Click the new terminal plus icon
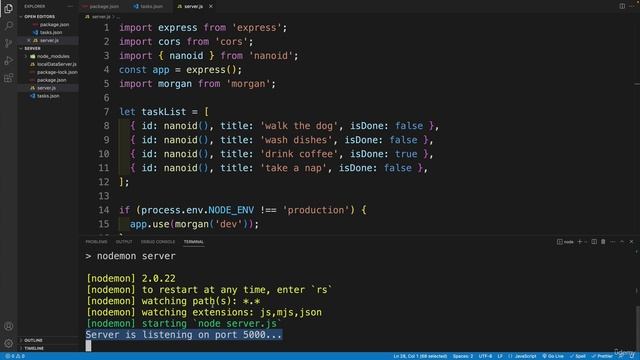The height and width of the screenshot is (360, 640). click(x=580, y=242)
